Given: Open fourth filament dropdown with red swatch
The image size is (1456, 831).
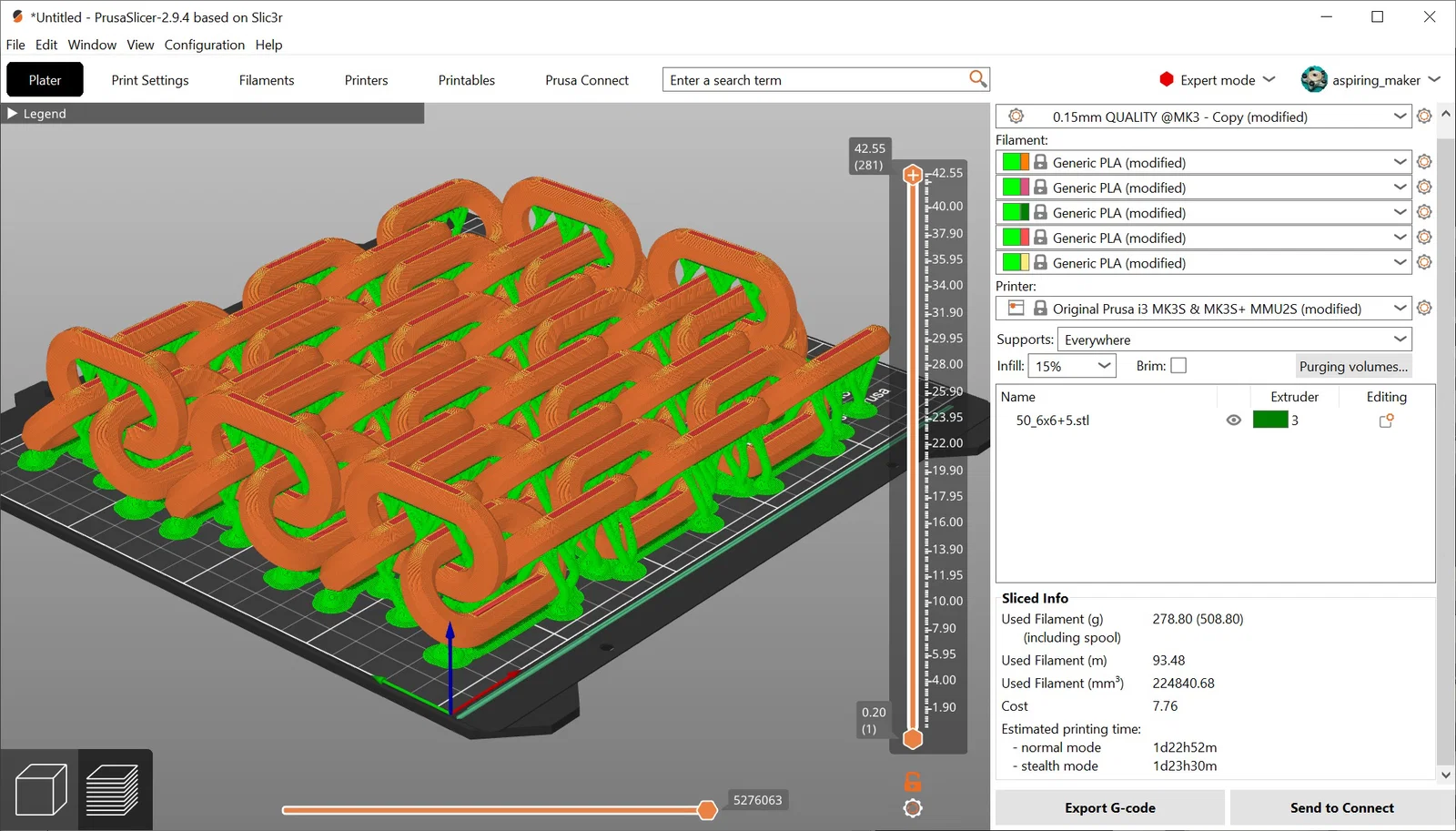Looking at the screenshot, I should coord(1400,237).
